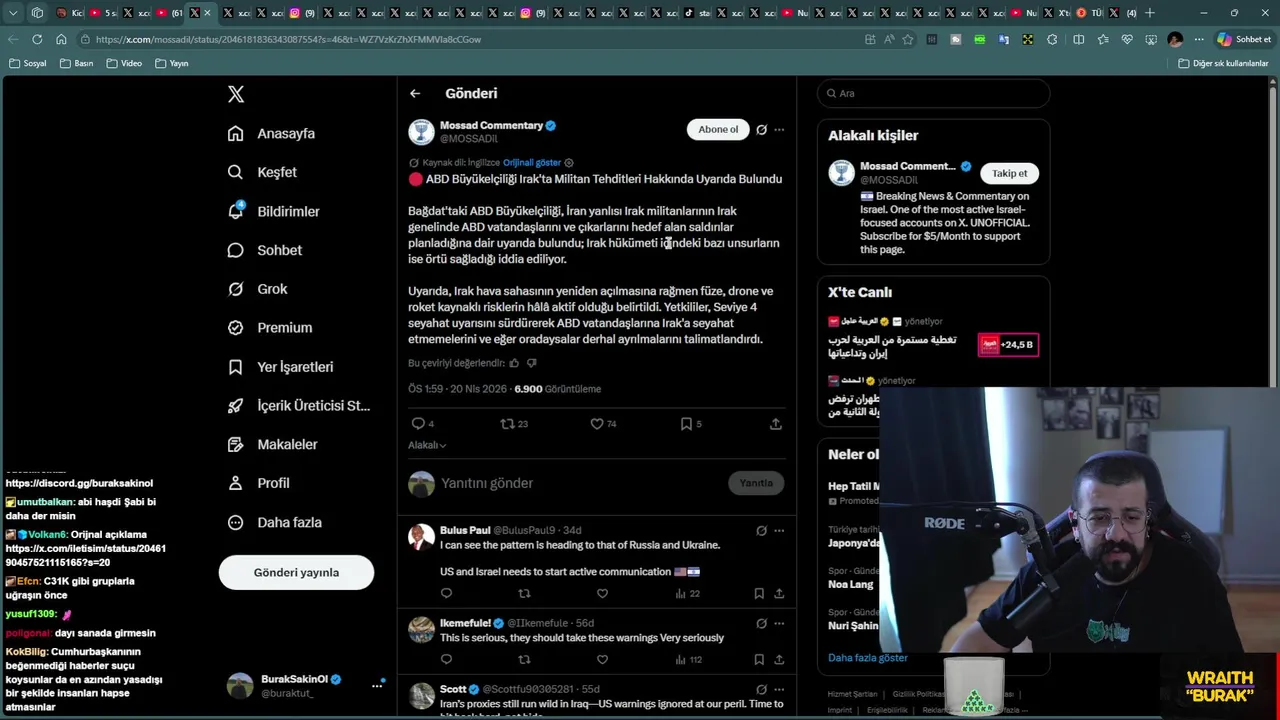Image resolution: width=1280 pixels, height=720 pixels.
Task: Open Basın bookmarks folder
Action: coord(77,63)
